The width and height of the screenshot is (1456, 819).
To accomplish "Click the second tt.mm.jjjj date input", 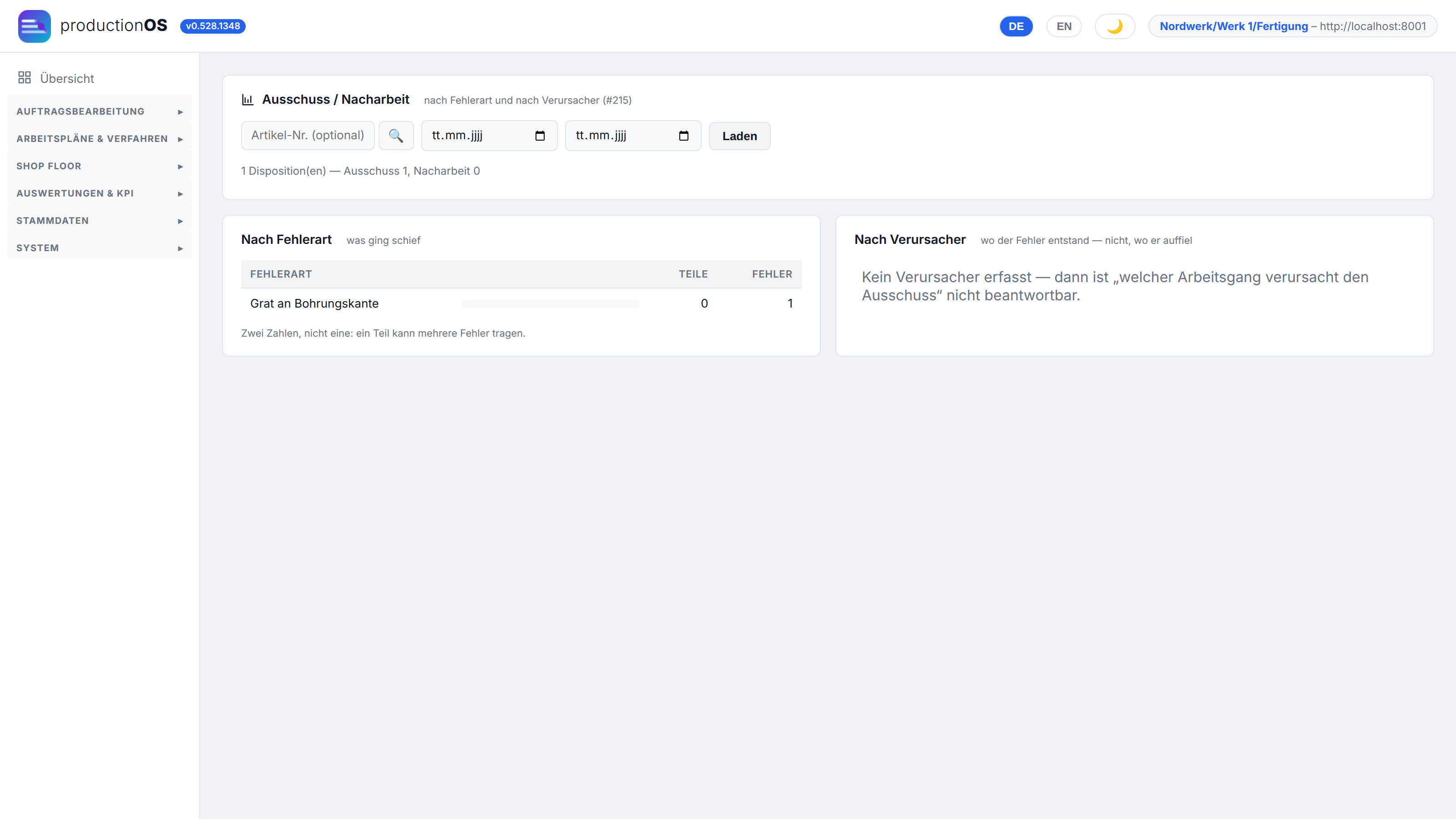I will click(633, 136).
